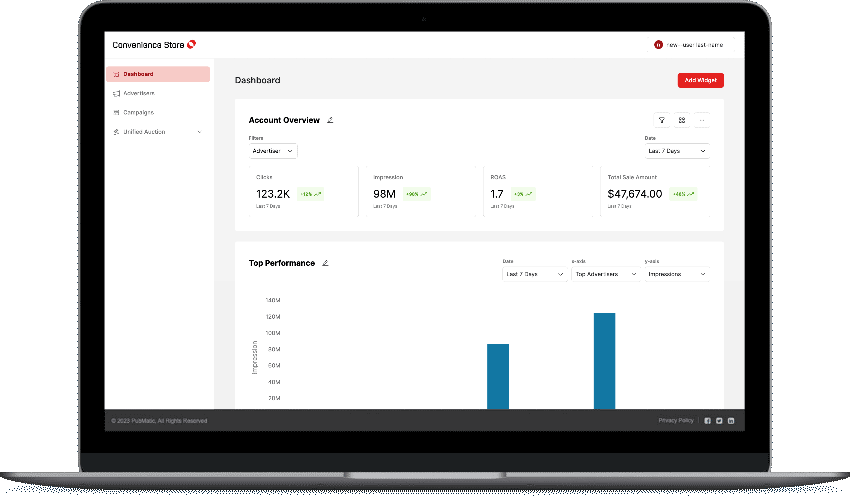The height and width of the screenshot is (498, 850).
Task: Go to Advertisers in the sidebar
Action: (138, 93)
